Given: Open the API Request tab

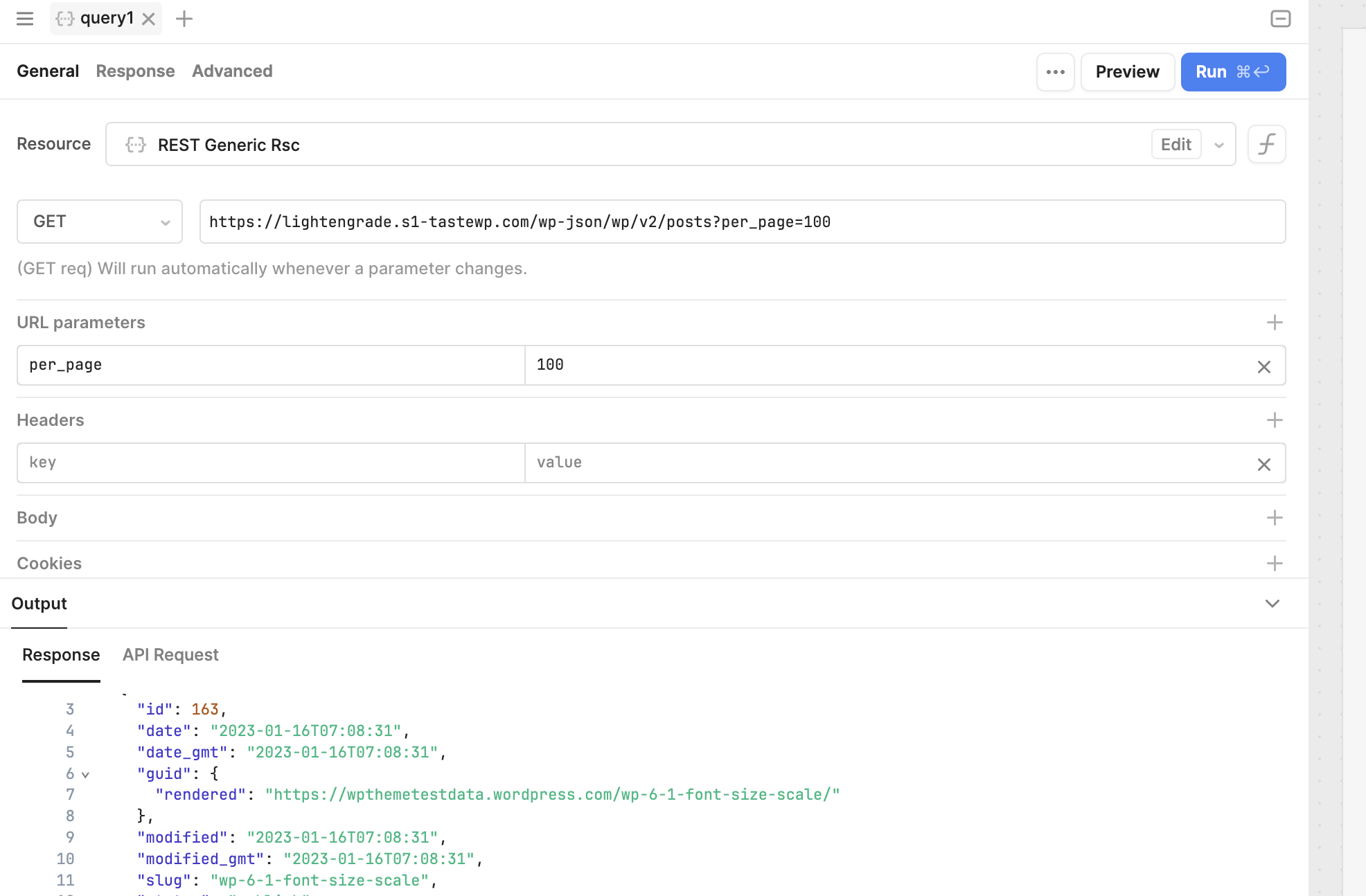Looking at the screenshot, I should 170,655.
